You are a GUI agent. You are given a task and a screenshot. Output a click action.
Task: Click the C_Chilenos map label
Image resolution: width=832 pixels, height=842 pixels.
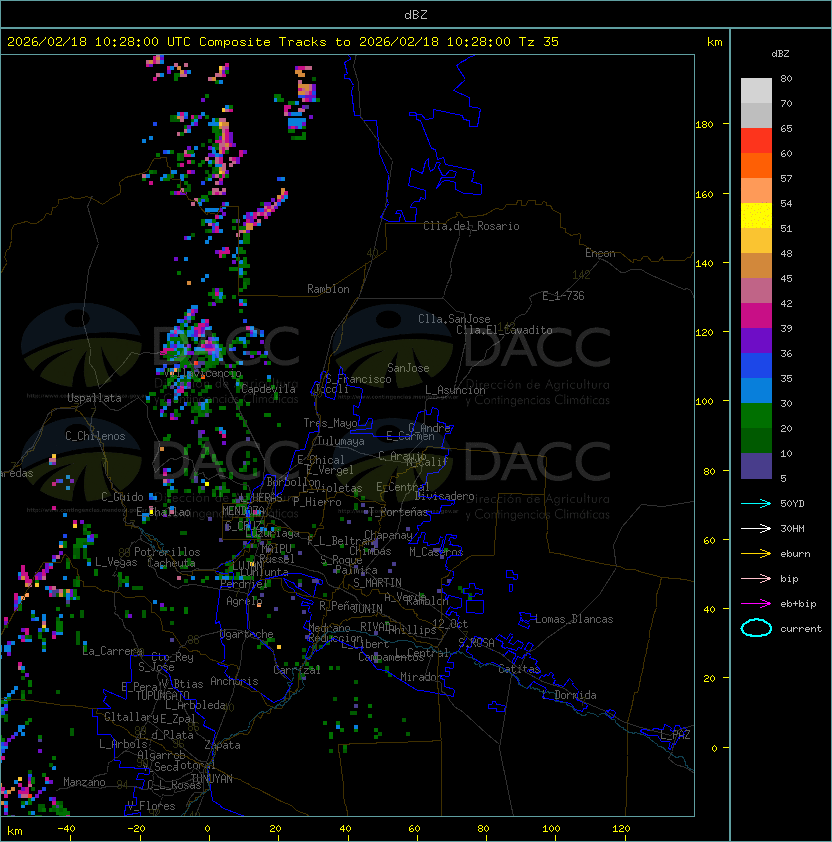95,436
